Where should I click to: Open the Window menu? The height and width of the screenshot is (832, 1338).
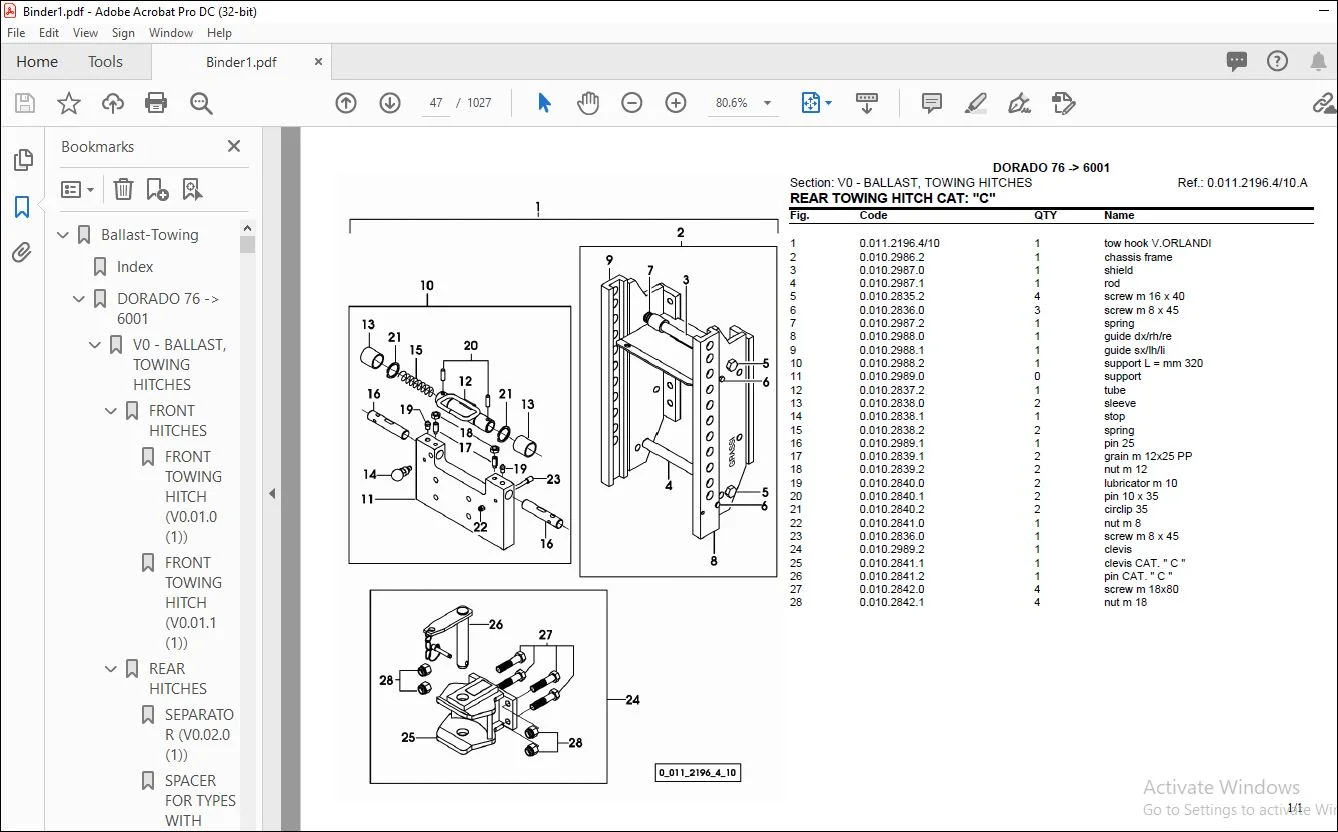point(171,33)
